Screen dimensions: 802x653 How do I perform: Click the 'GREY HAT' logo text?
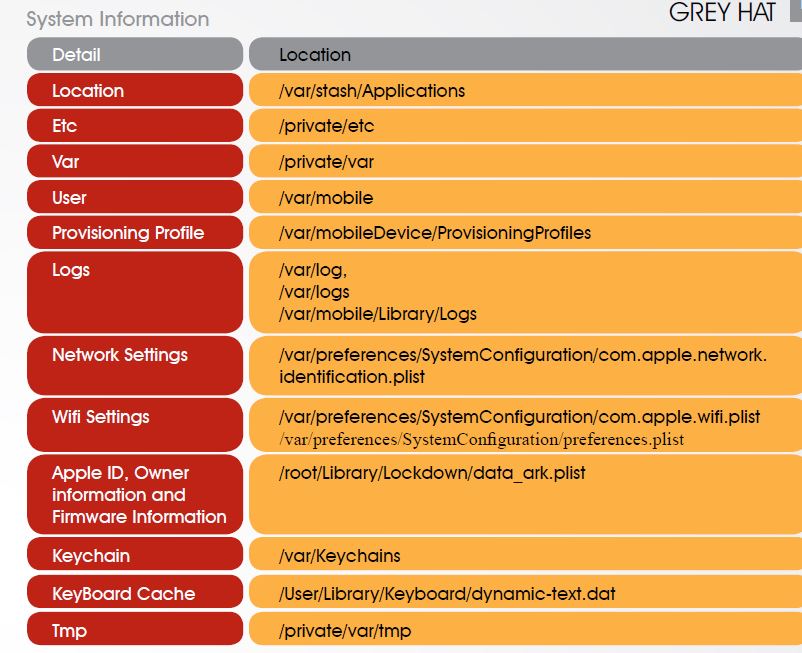tap(722, 13)
